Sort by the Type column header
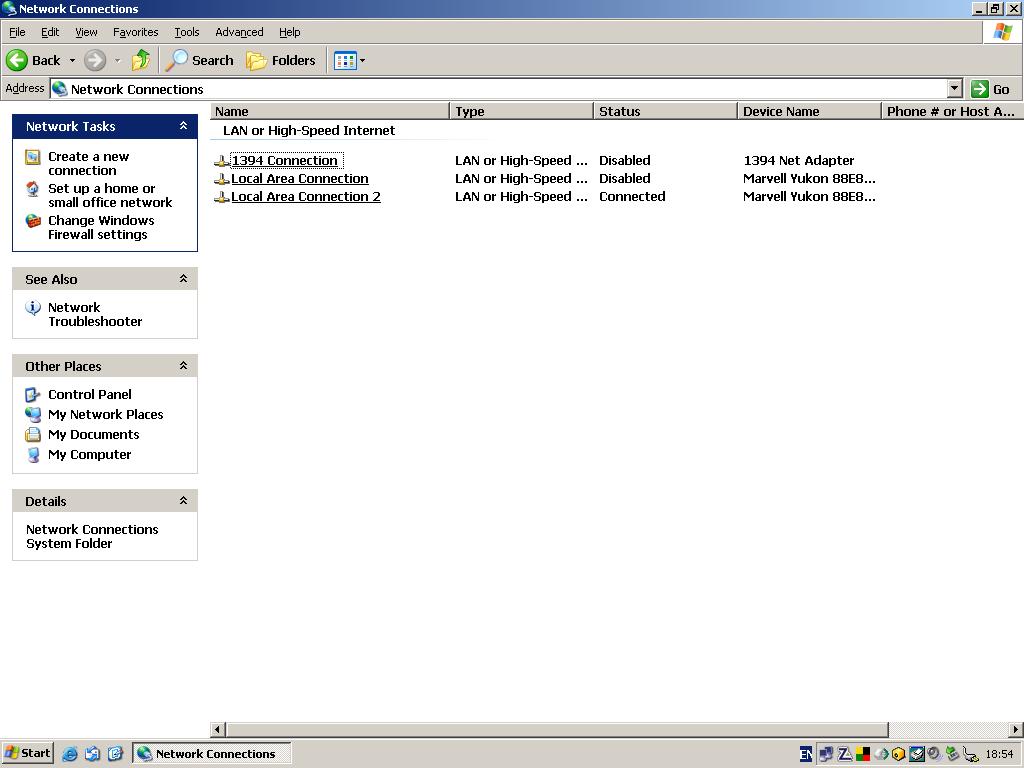The image size is (1024, 768). [x=522, y=111]
